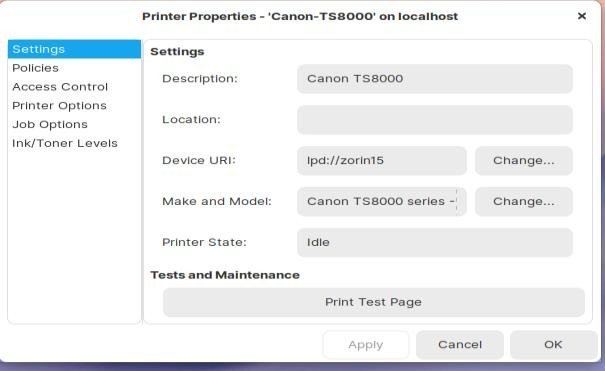
Task: Click the Make and Model field
Action: click(382, 201)
